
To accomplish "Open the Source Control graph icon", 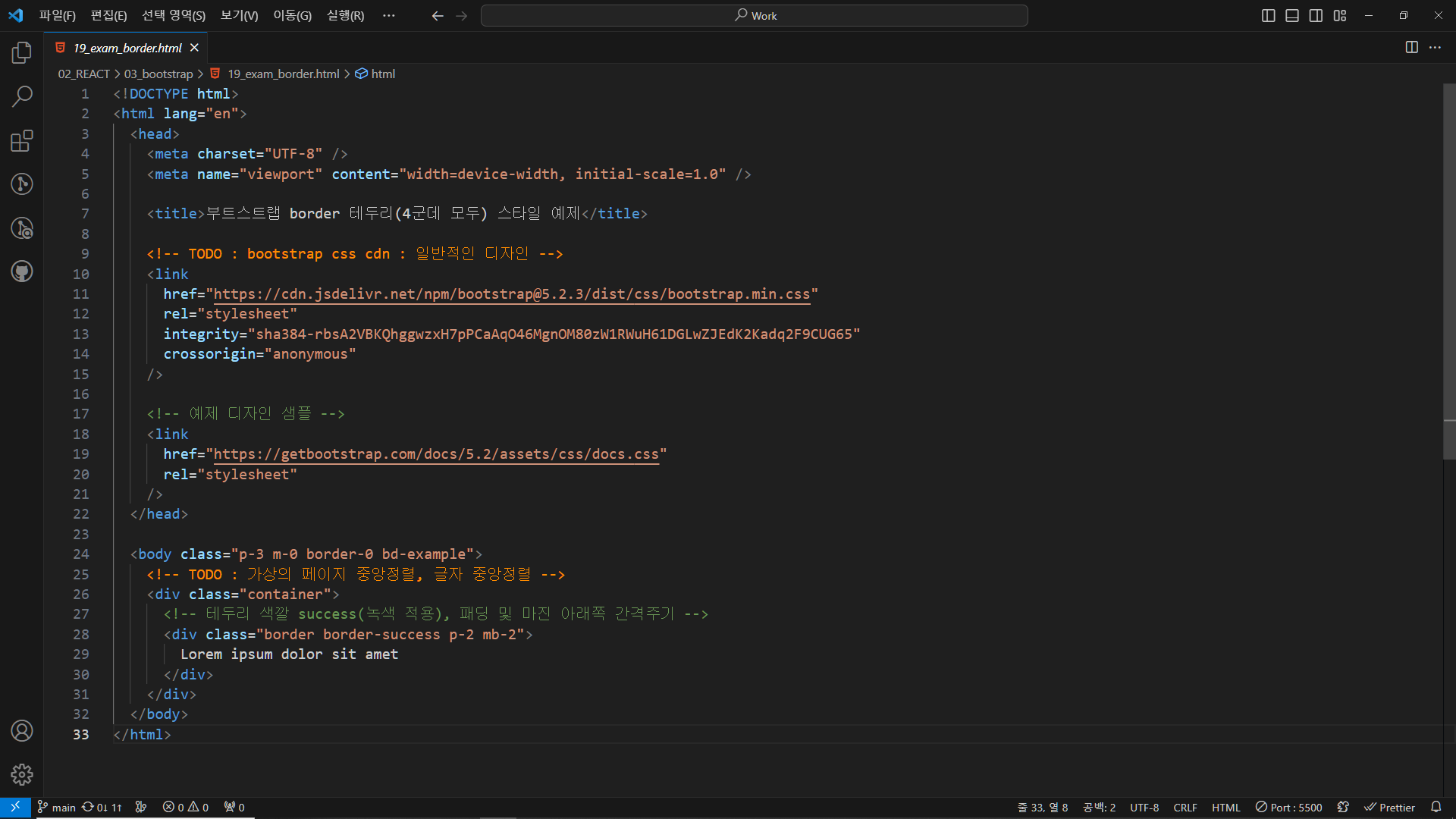I will tap(22, 184).
